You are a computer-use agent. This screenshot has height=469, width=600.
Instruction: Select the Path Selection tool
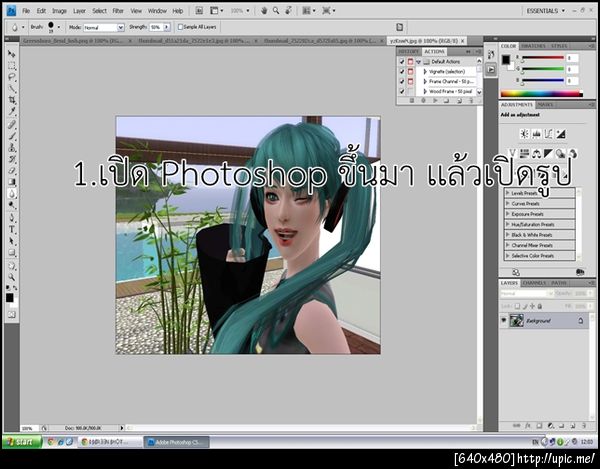coord(11,241)
